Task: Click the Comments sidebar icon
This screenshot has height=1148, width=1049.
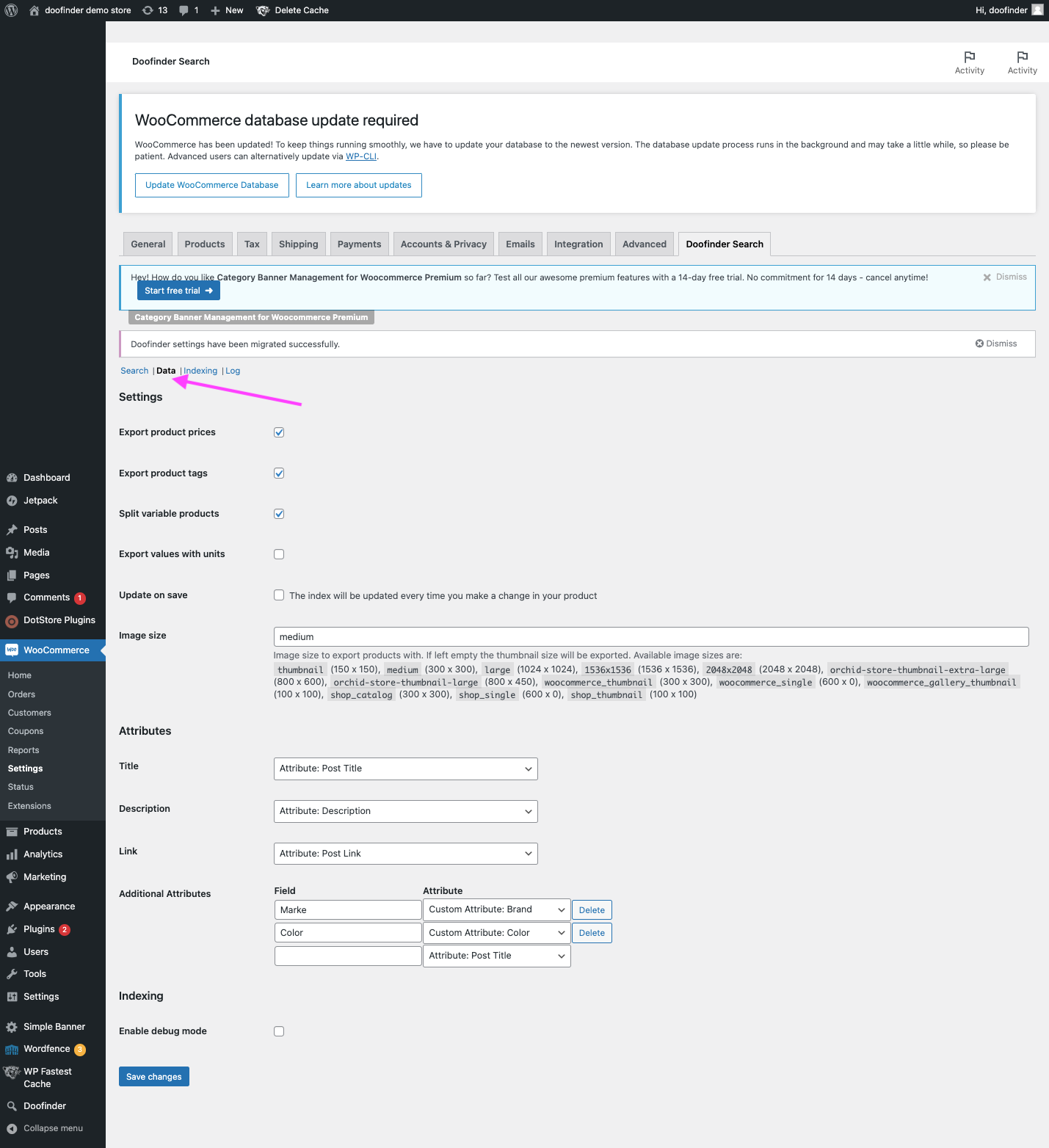Action: click(x=12, y=597)
